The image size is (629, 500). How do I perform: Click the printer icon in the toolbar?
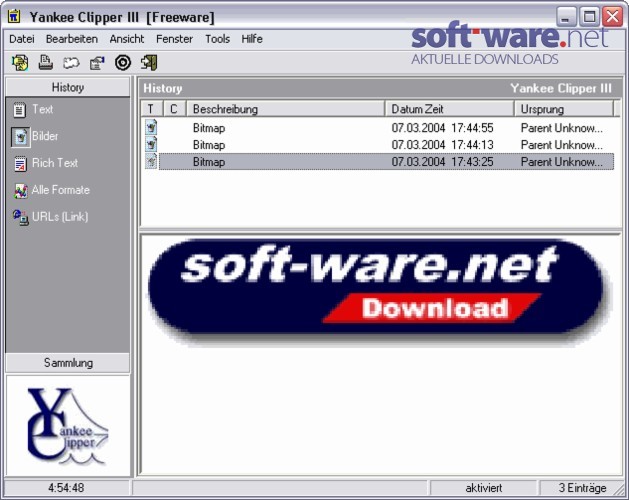point(46,63)
